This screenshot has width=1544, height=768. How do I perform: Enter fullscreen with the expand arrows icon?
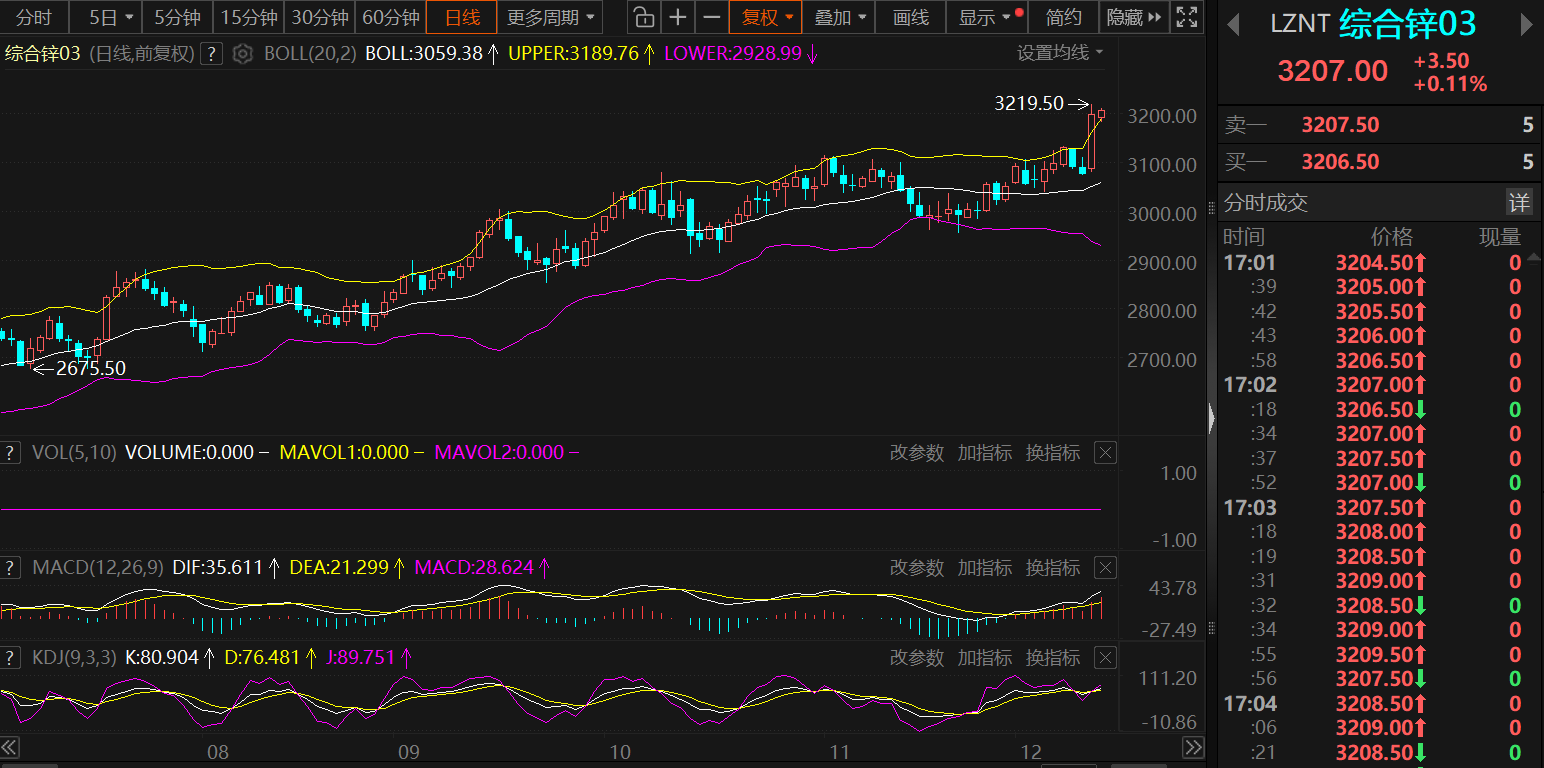1187,17
